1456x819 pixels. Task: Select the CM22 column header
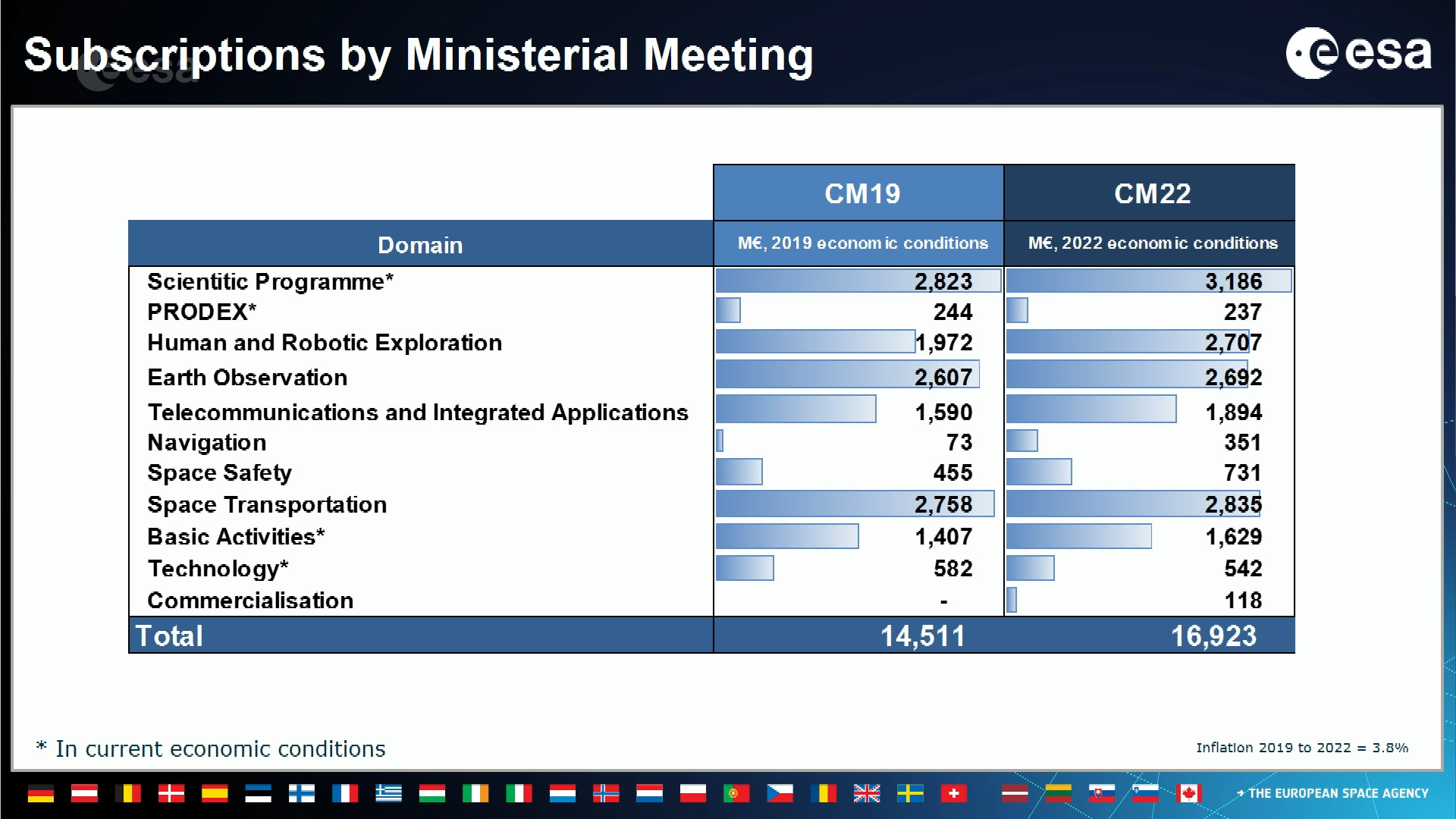click(x=1152, y=193)
